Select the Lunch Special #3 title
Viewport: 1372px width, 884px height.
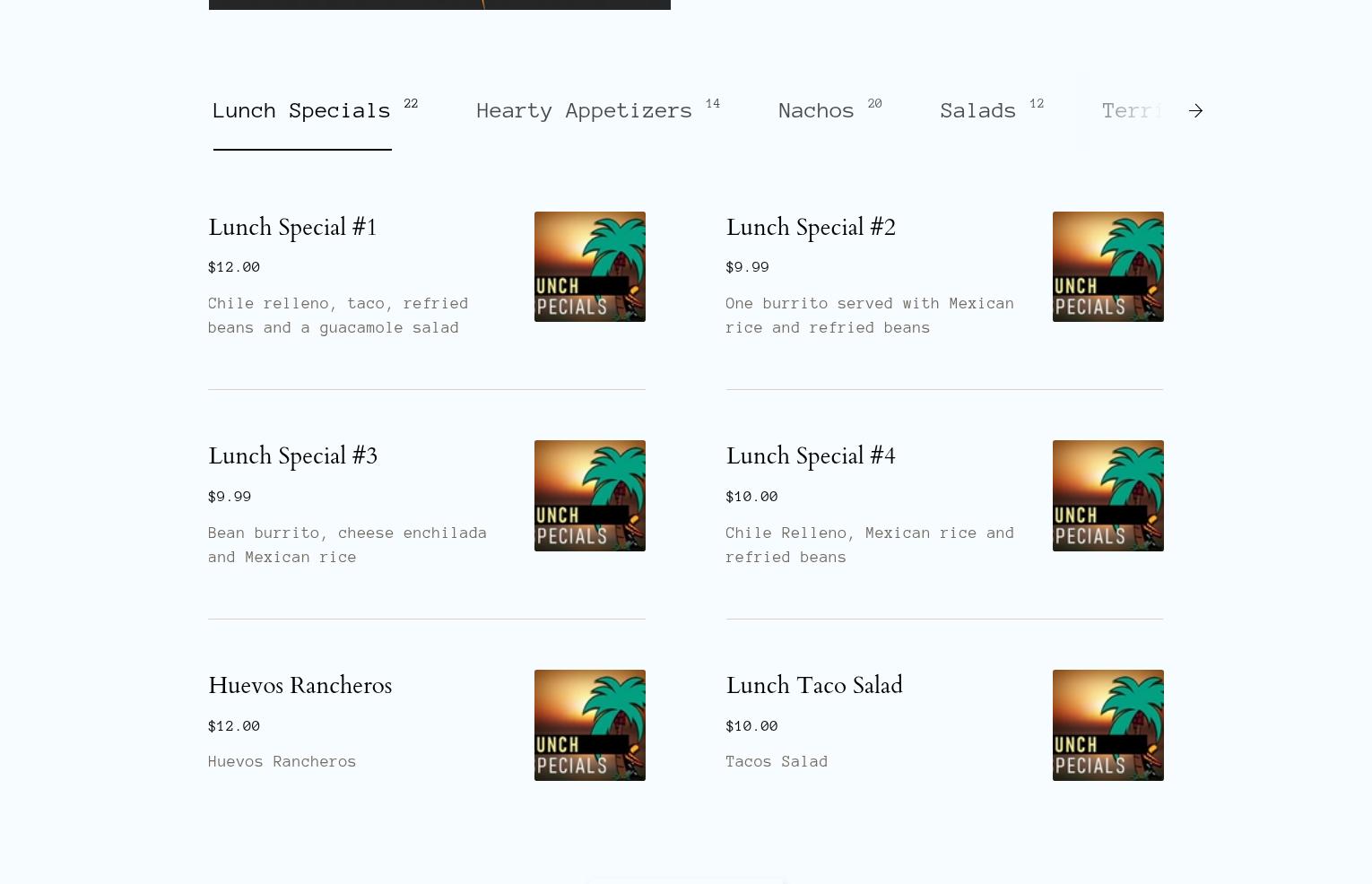[292, 456]
